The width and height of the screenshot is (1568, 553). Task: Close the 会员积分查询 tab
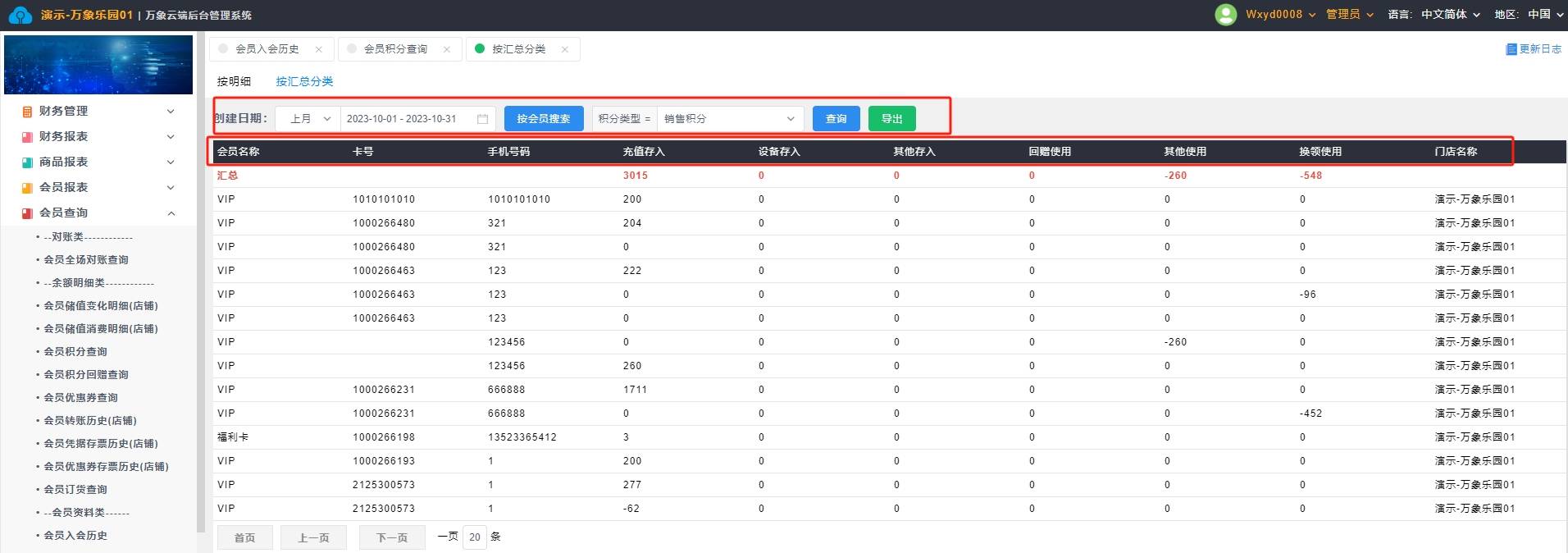tap(447, 49)
